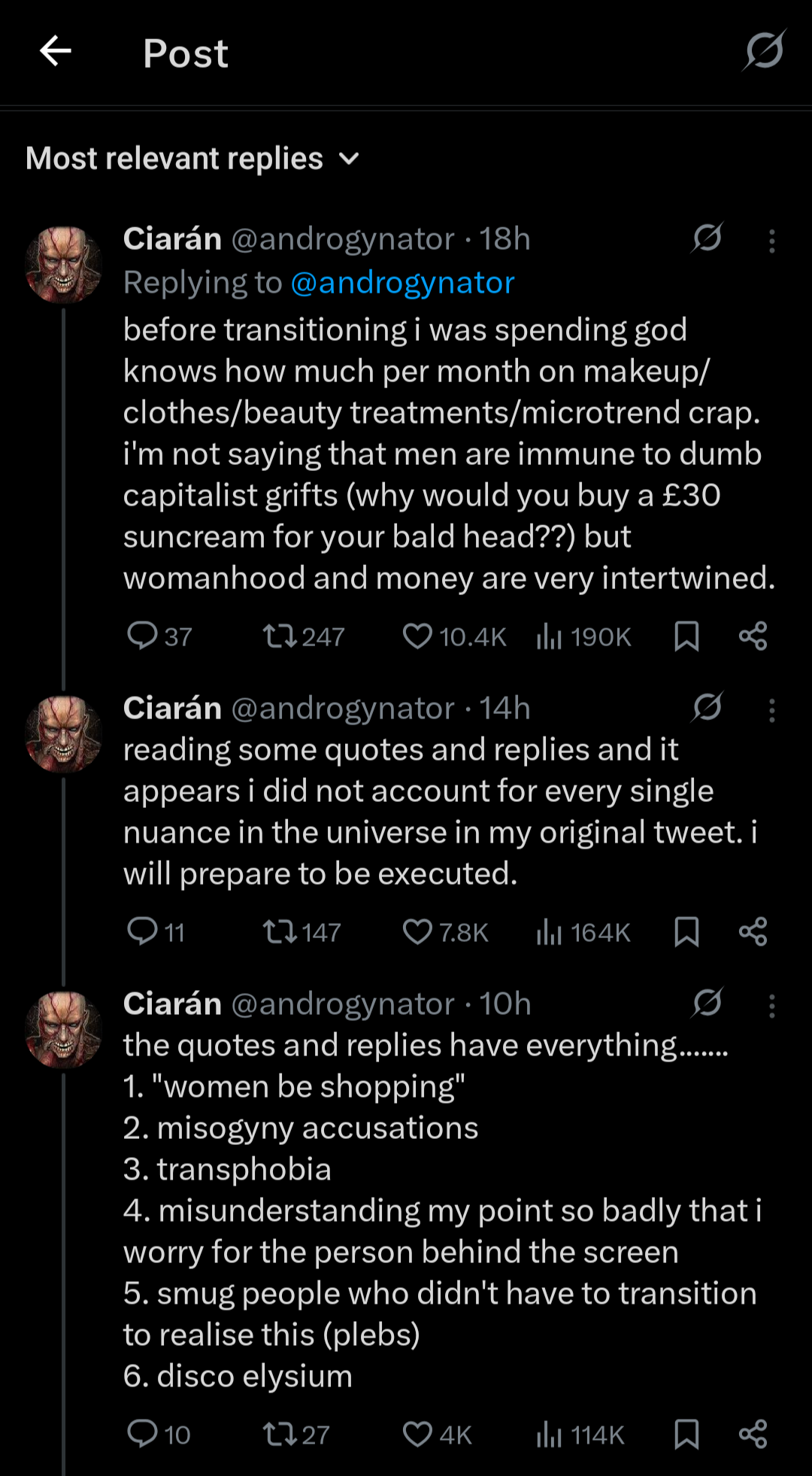This screenshot has width=812, height=1476.
Task: Like the post with 7.8K likes
Action: tap(417, 932)
